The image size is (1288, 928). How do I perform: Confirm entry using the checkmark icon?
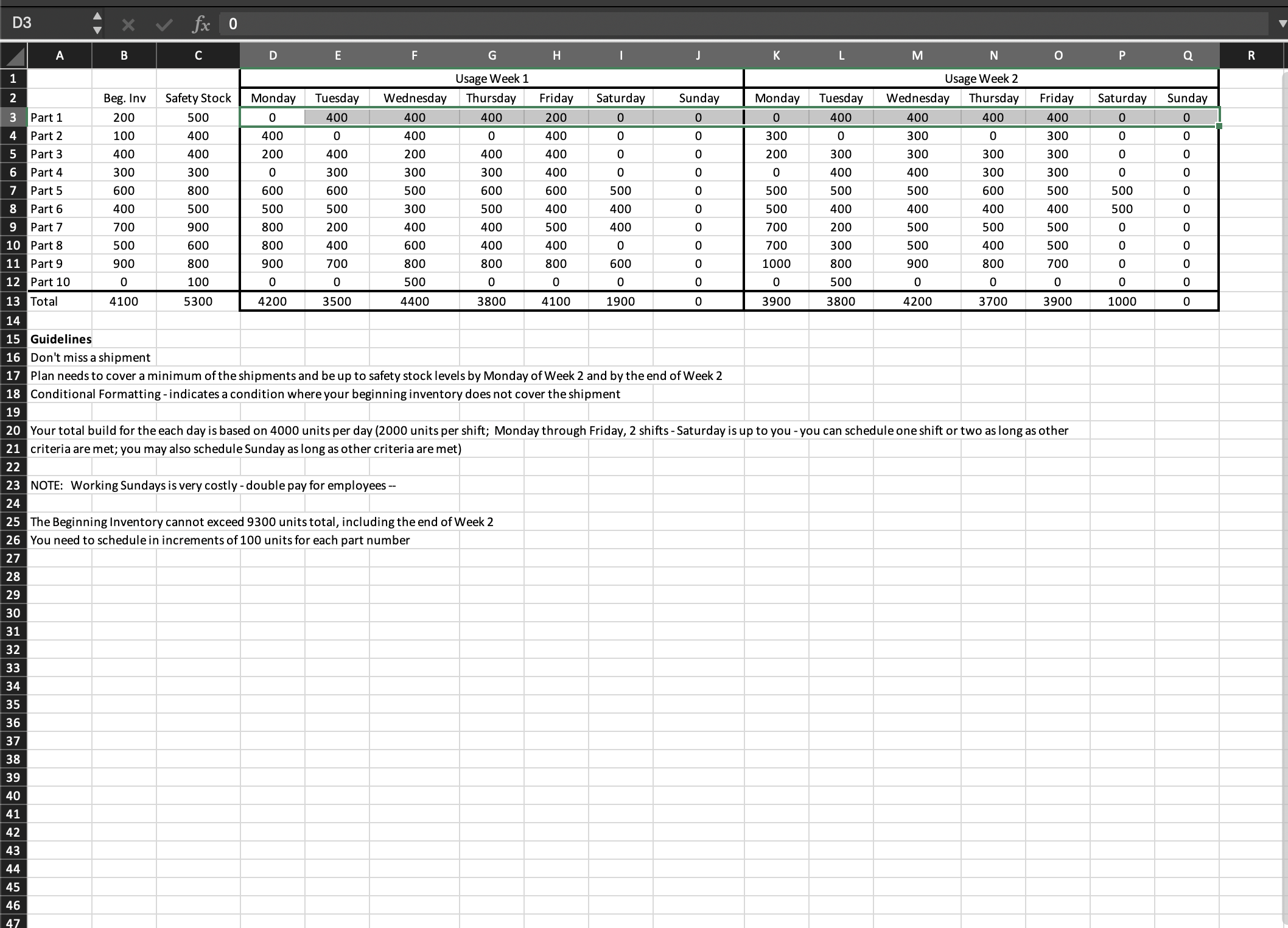click(163, 24)
